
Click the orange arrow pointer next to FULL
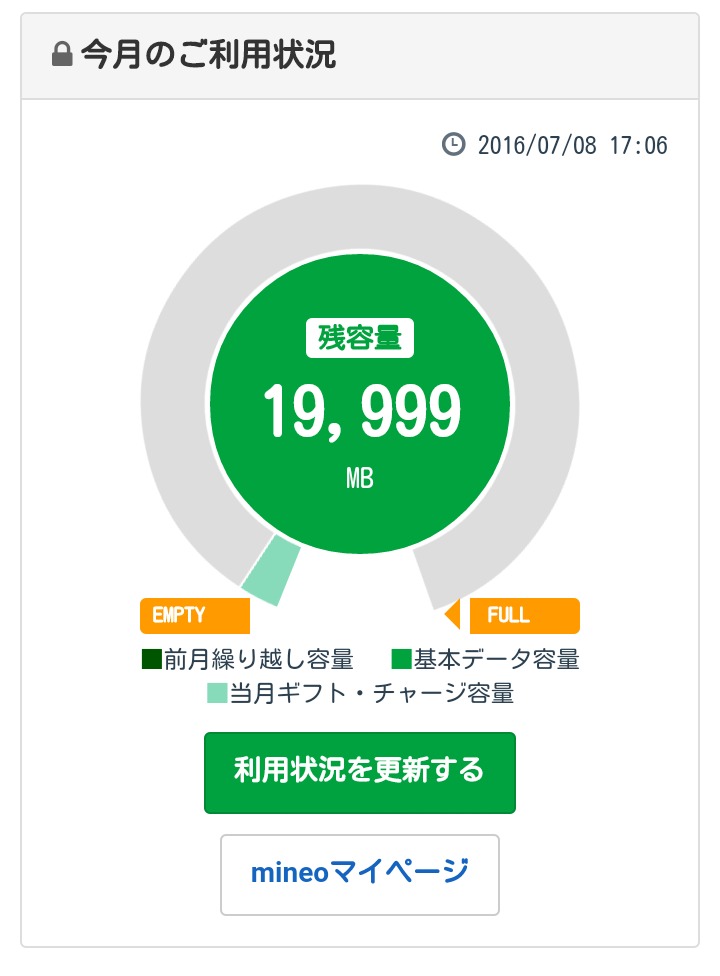tap(452, 615)
